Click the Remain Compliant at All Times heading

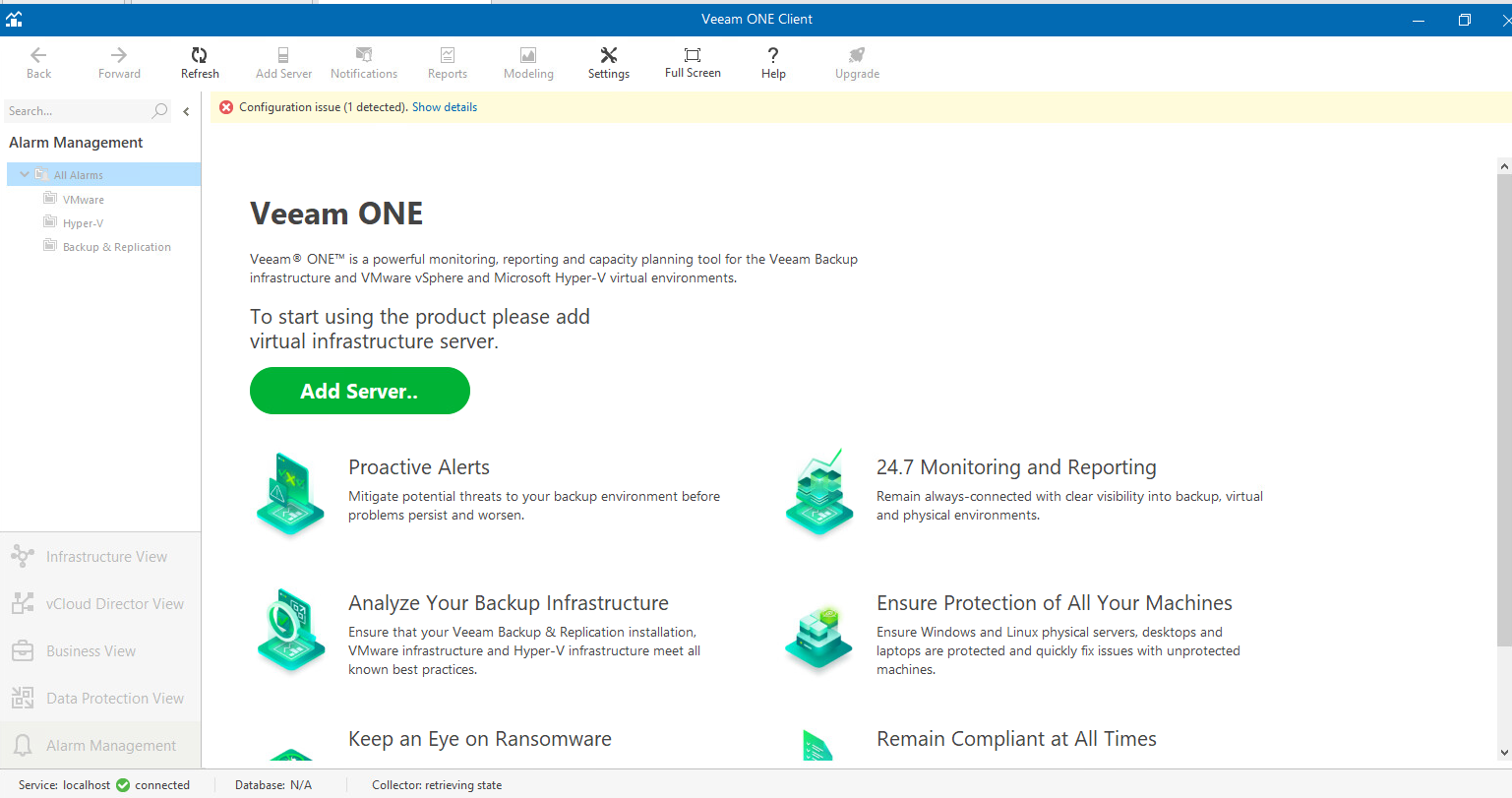pyautogui.click(x=1016, y=739)
